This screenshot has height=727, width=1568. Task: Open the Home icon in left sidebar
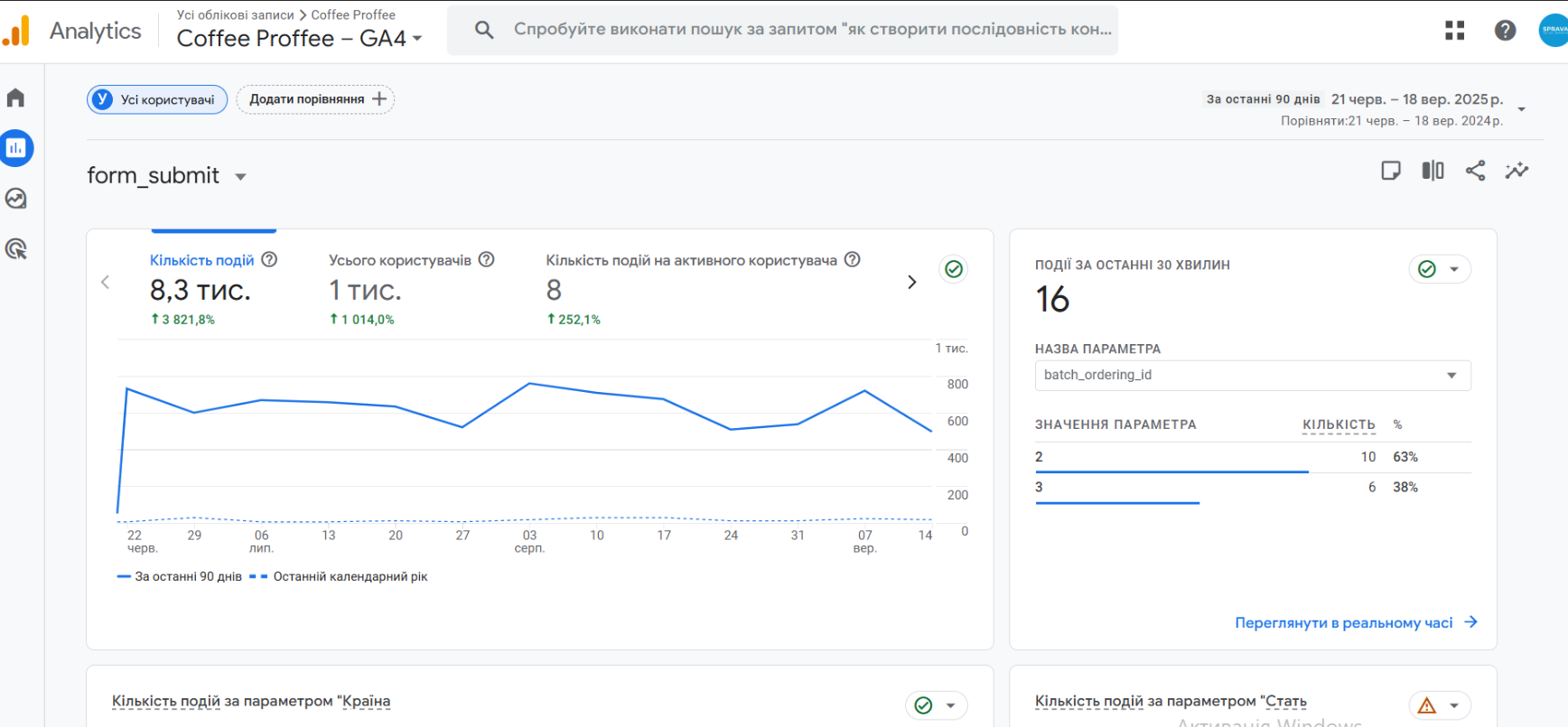(16, 98)
